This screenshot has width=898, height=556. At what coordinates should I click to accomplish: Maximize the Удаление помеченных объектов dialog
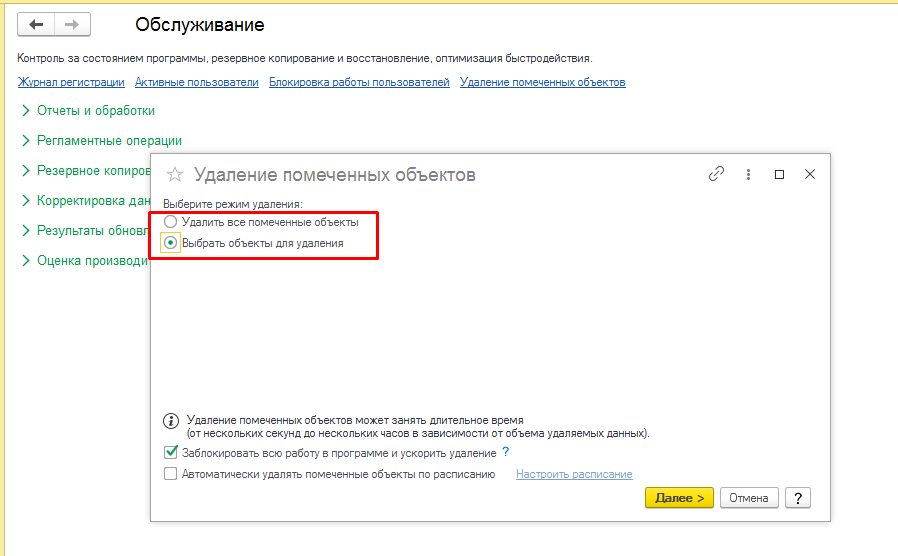pos(779,174)
